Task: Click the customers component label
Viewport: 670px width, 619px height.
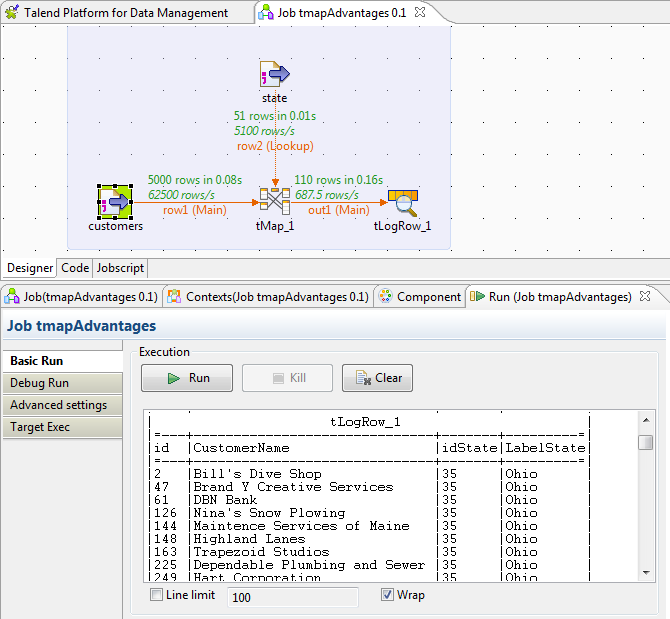Action: coord(115,226)
